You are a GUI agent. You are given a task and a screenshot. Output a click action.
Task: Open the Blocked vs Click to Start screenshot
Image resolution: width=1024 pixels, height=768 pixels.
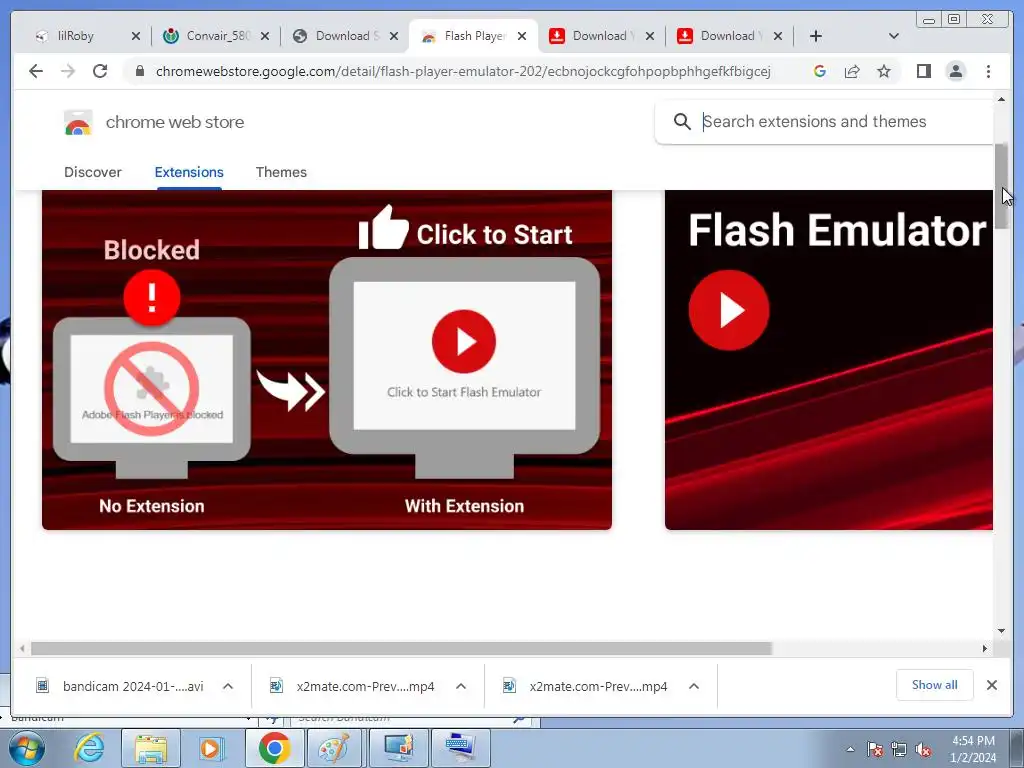click(327, 359)
